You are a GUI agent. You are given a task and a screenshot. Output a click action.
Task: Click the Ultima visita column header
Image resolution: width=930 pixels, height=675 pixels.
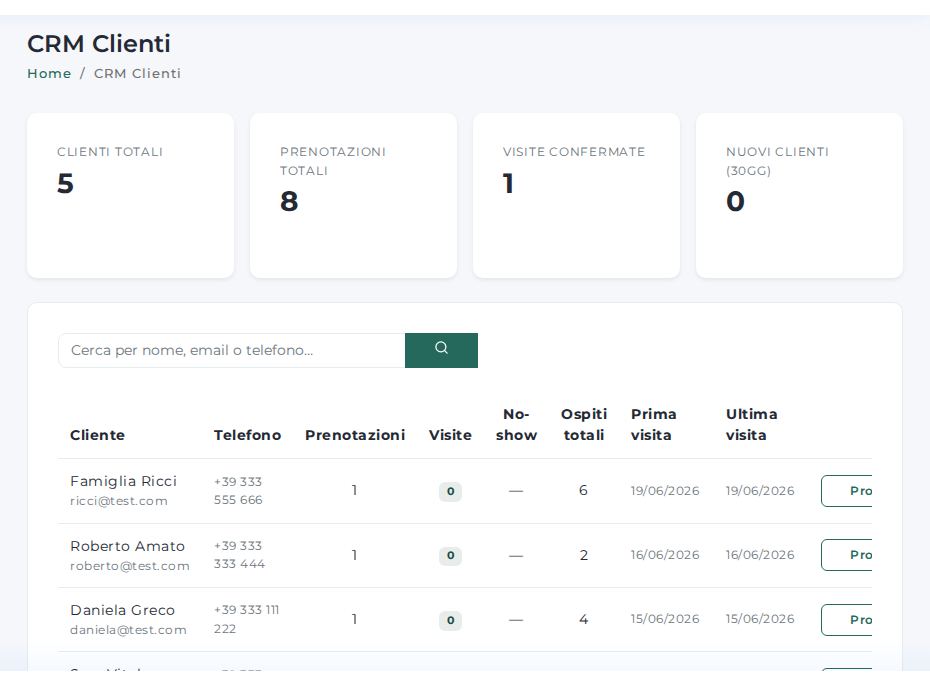751,424
